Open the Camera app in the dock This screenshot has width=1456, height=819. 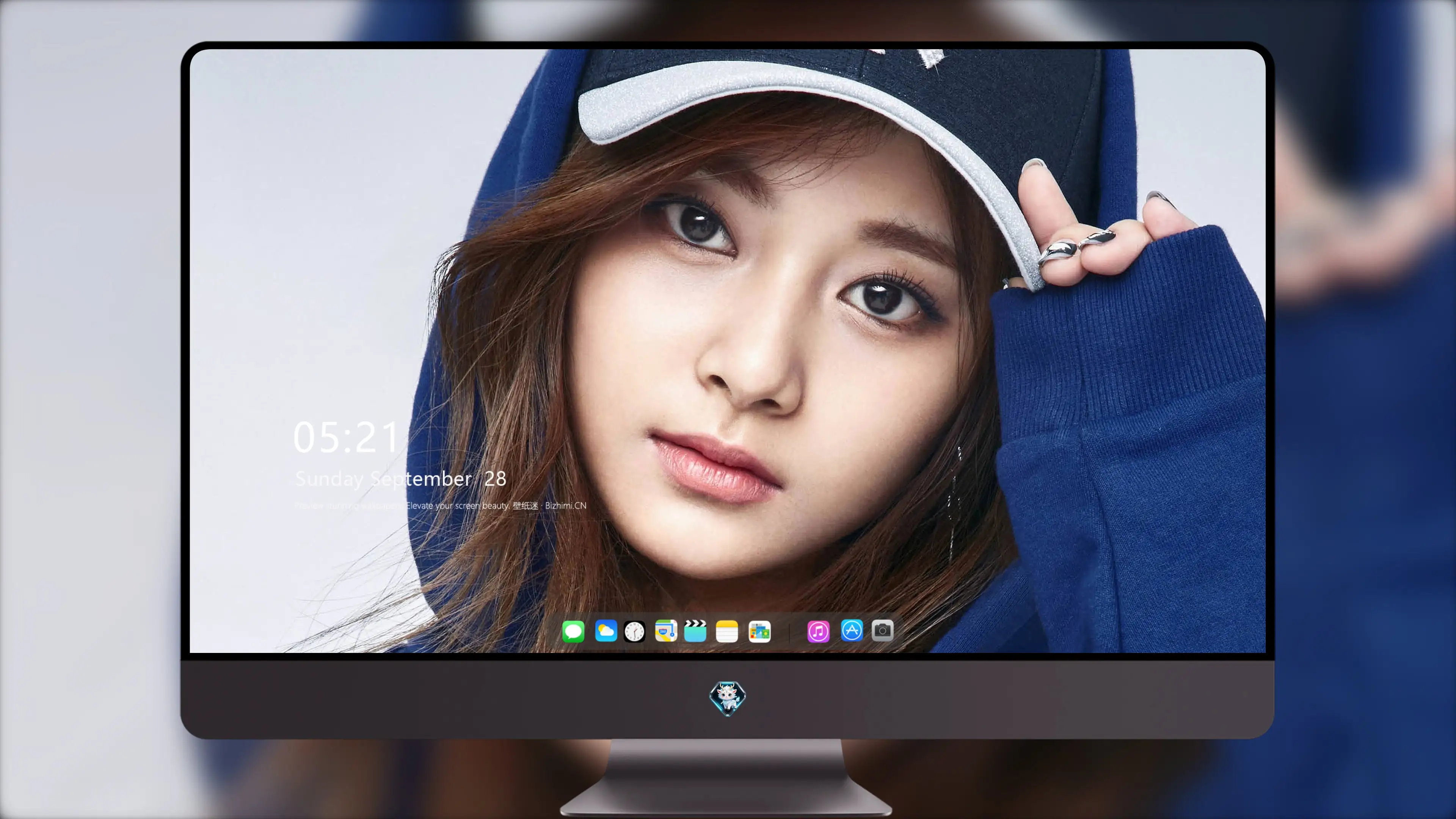point(882,630)
